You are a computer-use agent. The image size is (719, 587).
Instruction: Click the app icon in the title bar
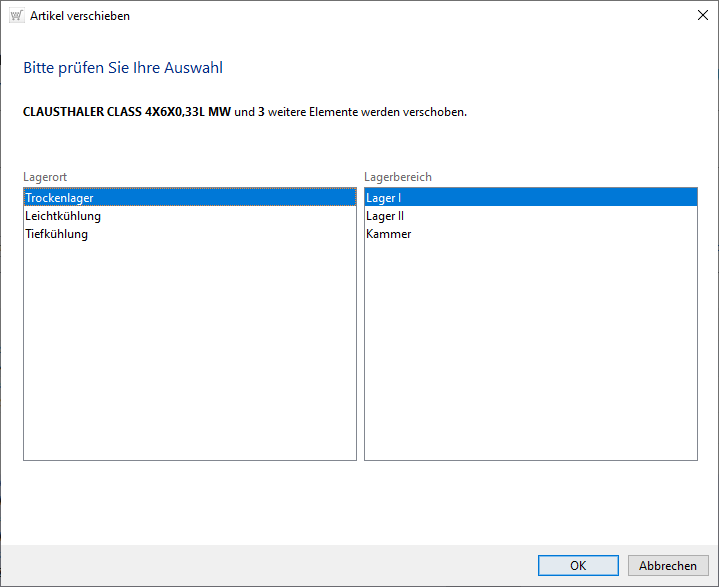[x=15, y=16]
